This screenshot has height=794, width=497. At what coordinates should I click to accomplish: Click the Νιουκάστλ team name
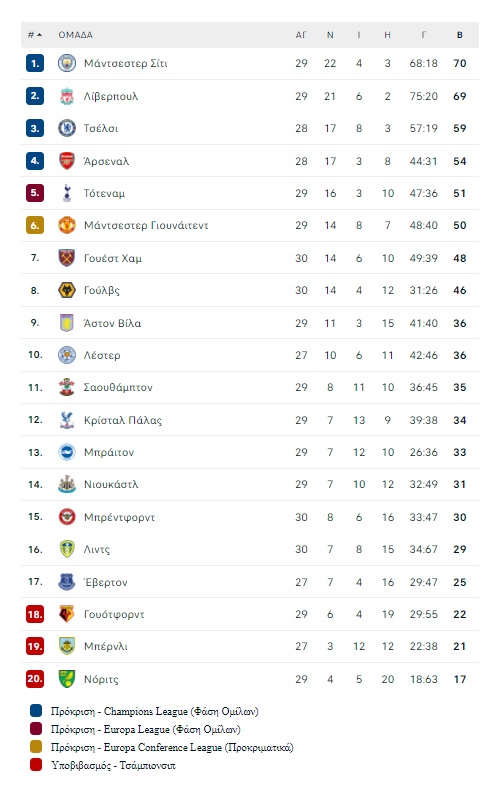(x=111, y=485)
